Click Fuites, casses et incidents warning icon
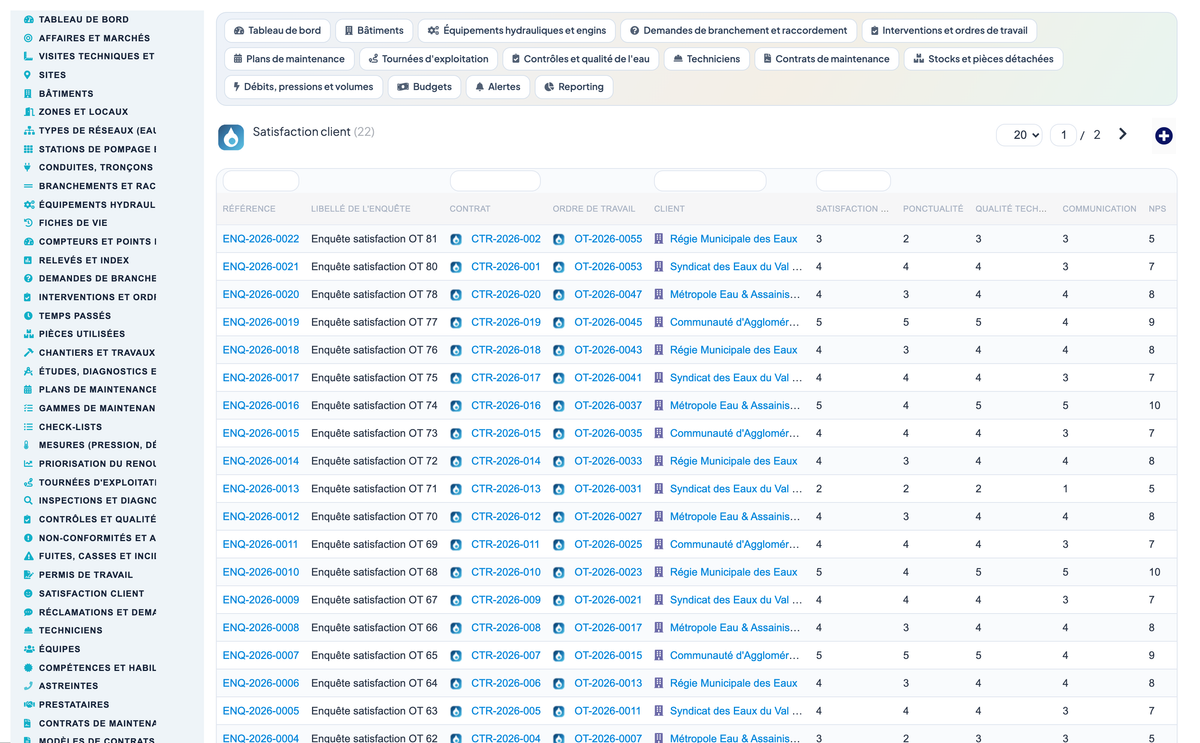 [x=28, y=556]
